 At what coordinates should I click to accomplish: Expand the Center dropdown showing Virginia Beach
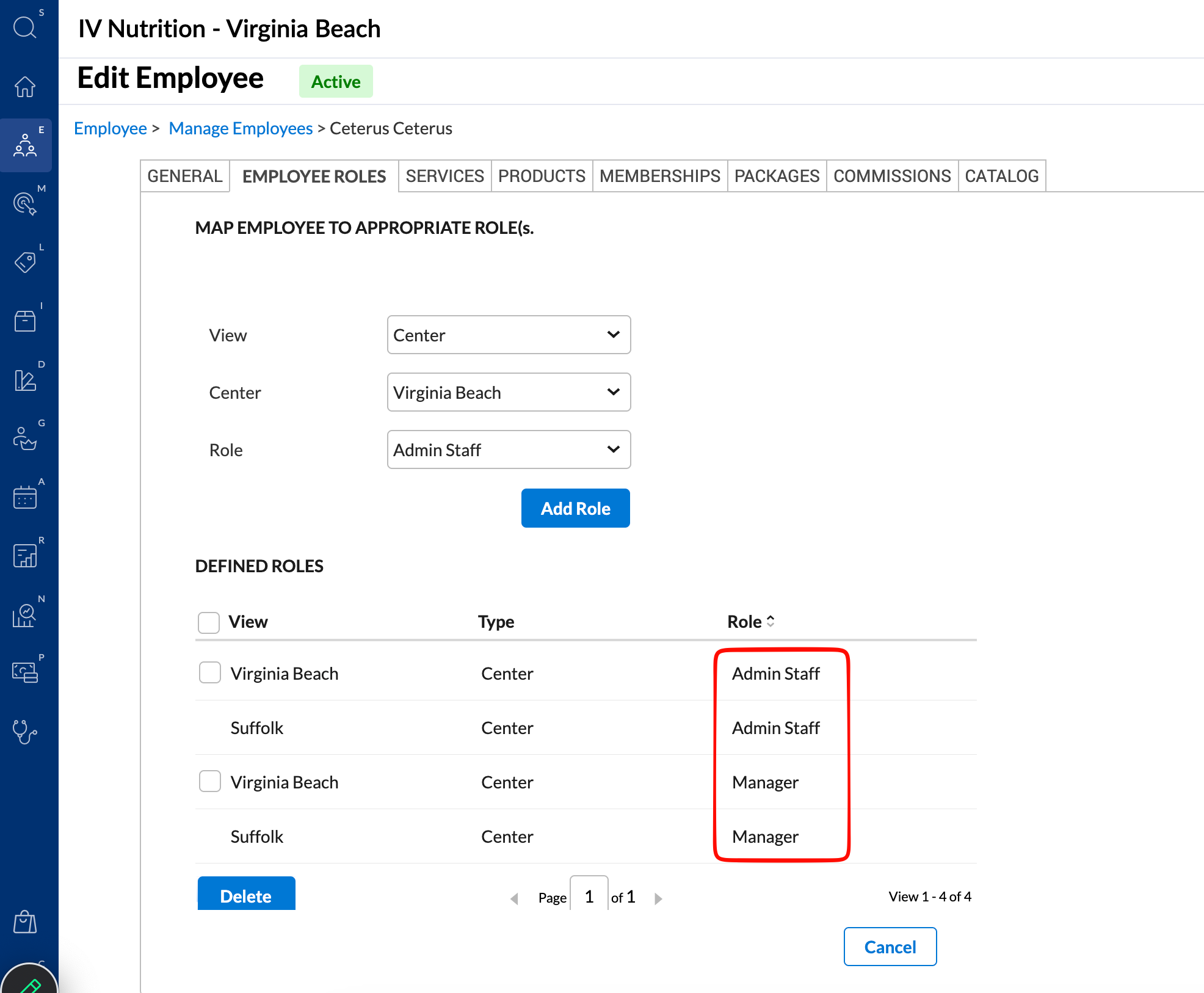[x=509, y=392]
